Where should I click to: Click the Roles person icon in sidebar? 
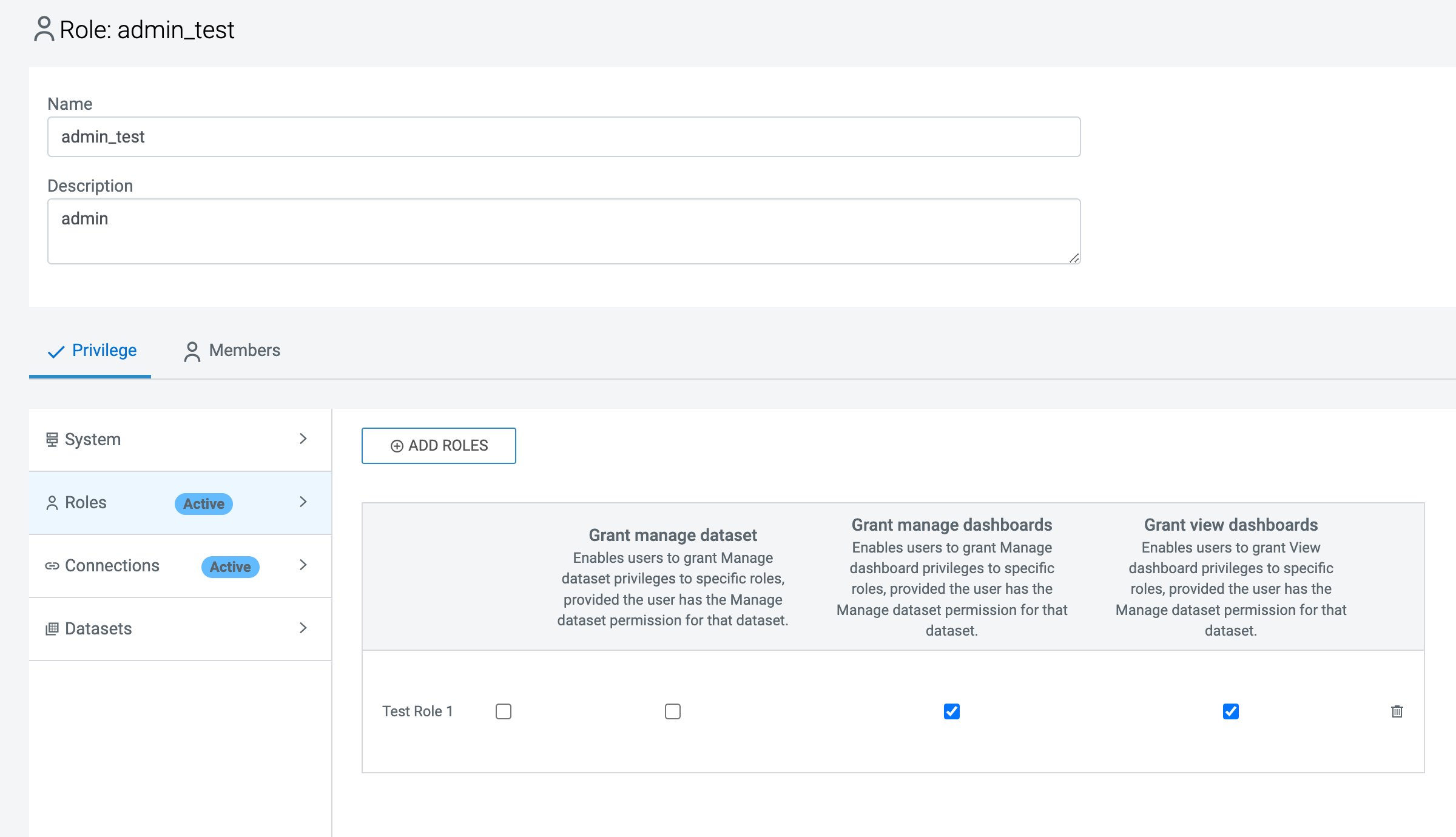tap(52, 503)
